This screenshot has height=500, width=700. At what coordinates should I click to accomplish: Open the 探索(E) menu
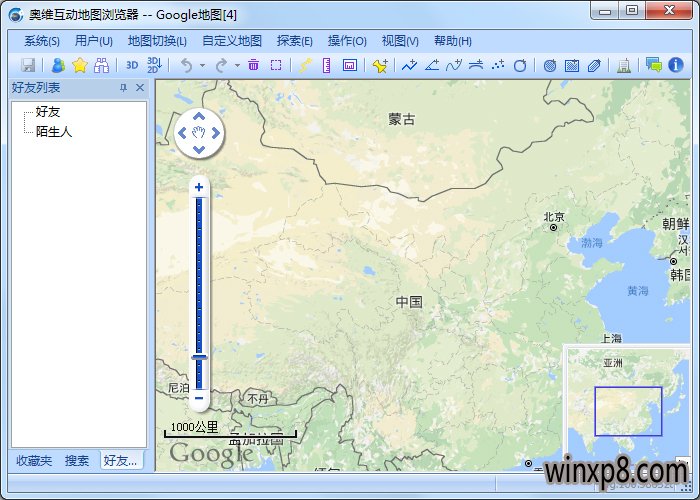click(295, 41)
